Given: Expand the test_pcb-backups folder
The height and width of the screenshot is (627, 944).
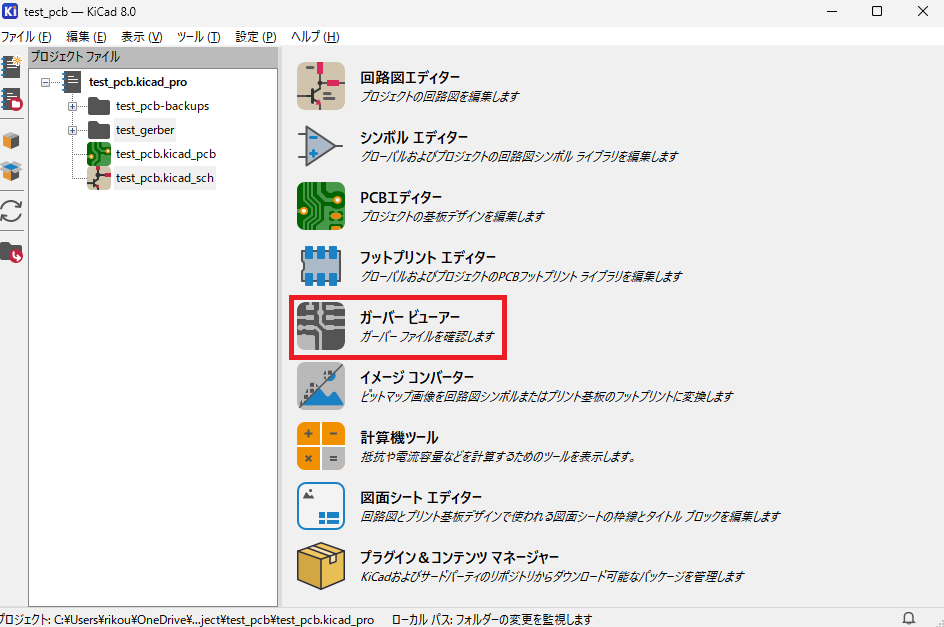Looking at the screenshot, I should 72,107.
